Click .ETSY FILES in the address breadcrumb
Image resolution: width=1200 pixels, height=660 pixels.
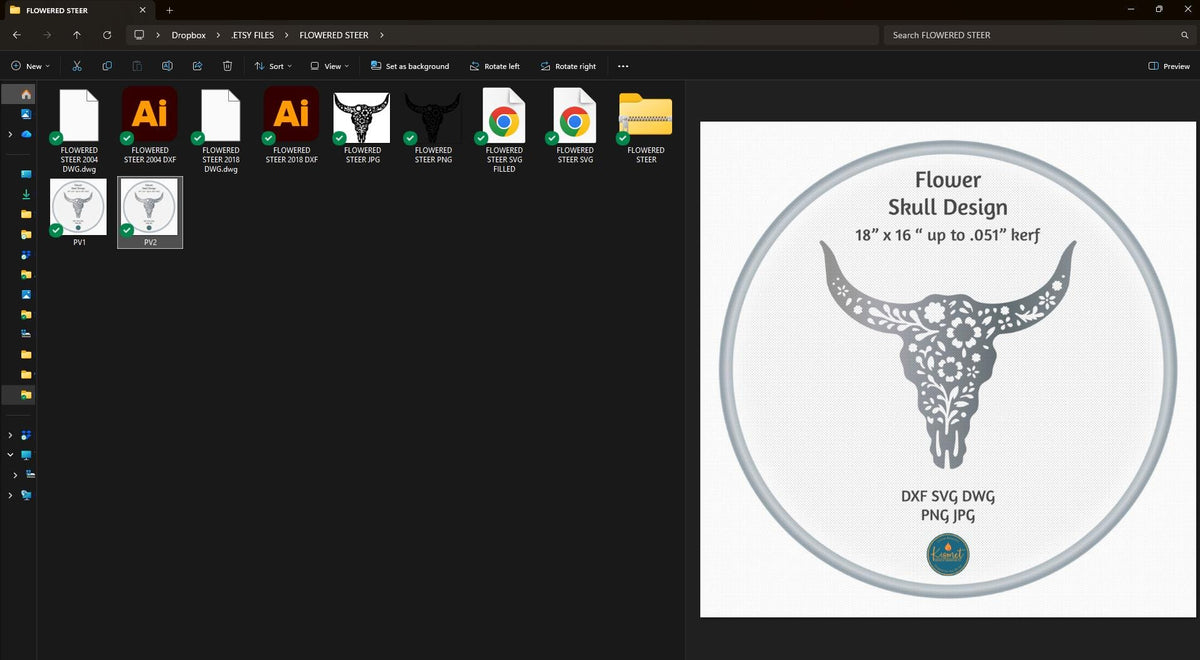tap(252, 35)
